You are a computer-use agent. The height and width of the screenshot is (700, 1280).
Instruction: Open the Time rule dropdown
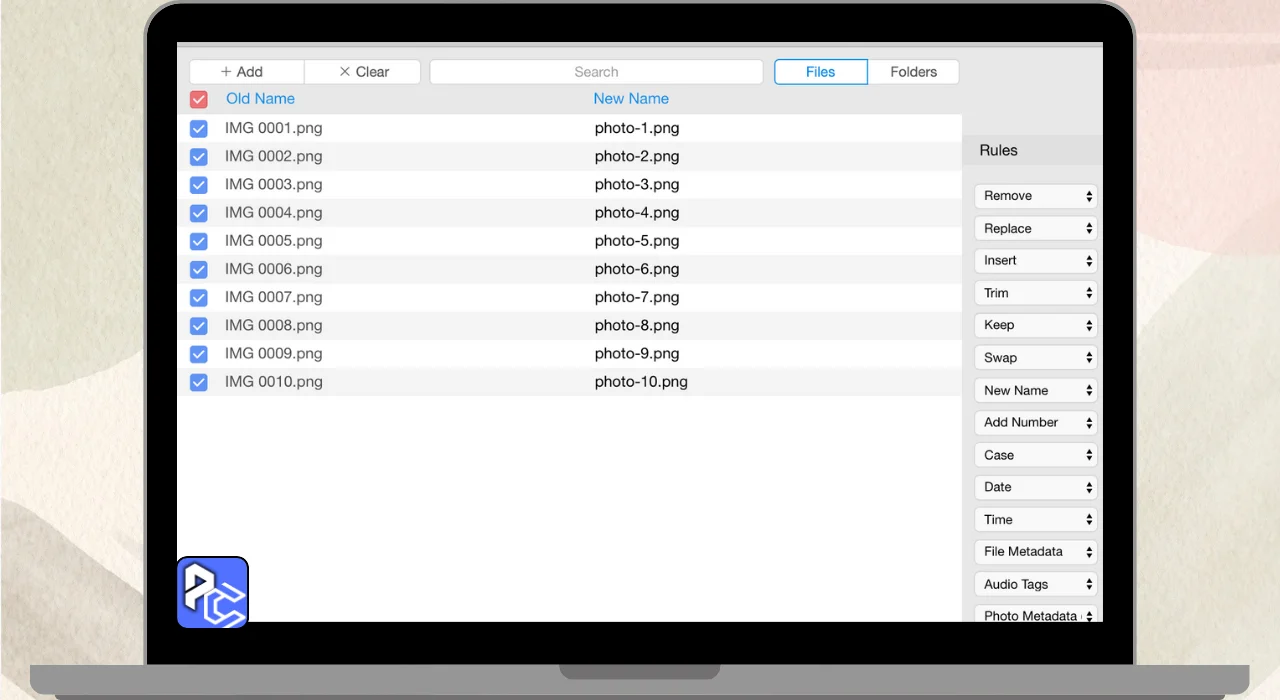click(x=1036, y=519)
